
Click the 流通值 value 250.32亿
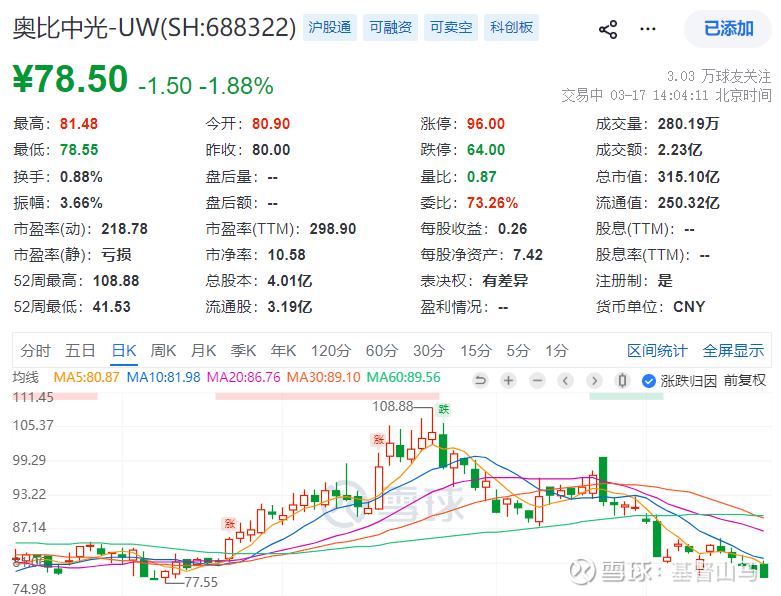click(688, 203)
